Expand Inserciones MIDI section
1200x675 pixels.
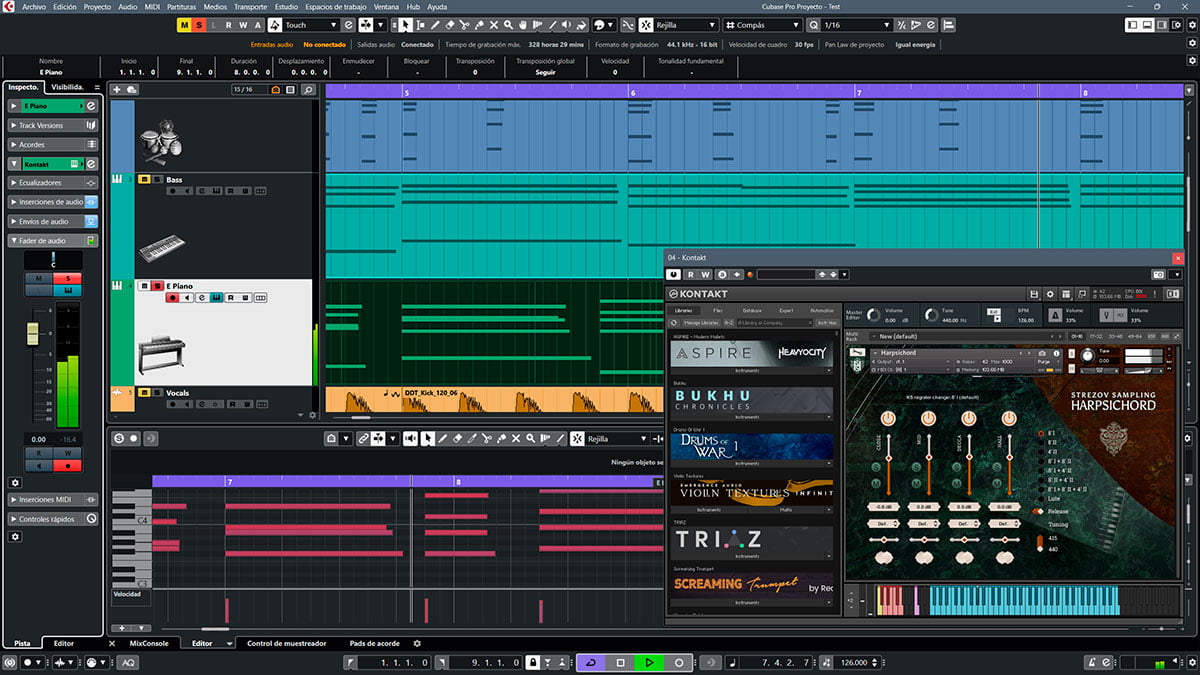tap(53, 499)
